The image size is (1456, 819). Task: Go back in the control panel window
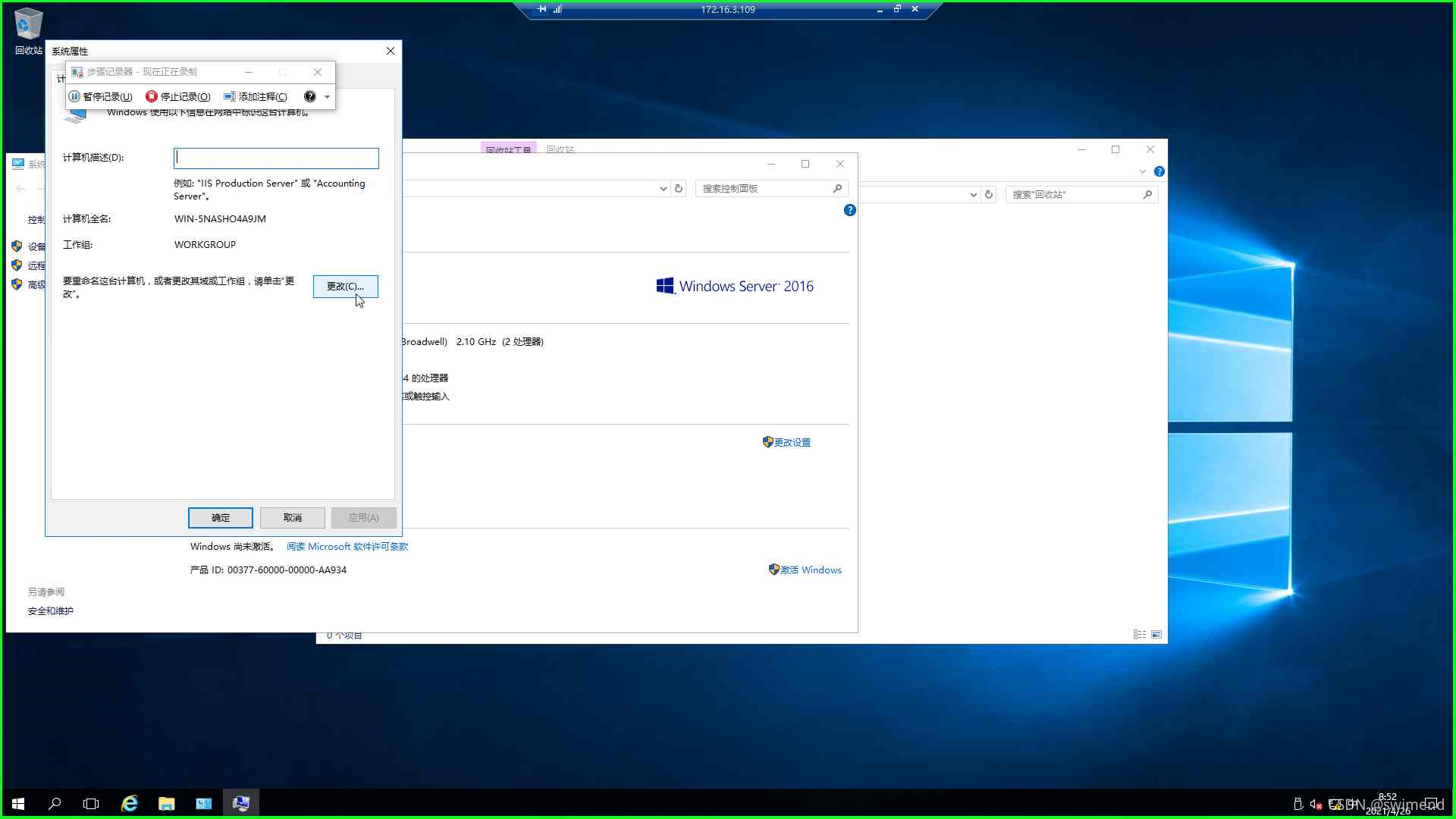pos(20,189)
